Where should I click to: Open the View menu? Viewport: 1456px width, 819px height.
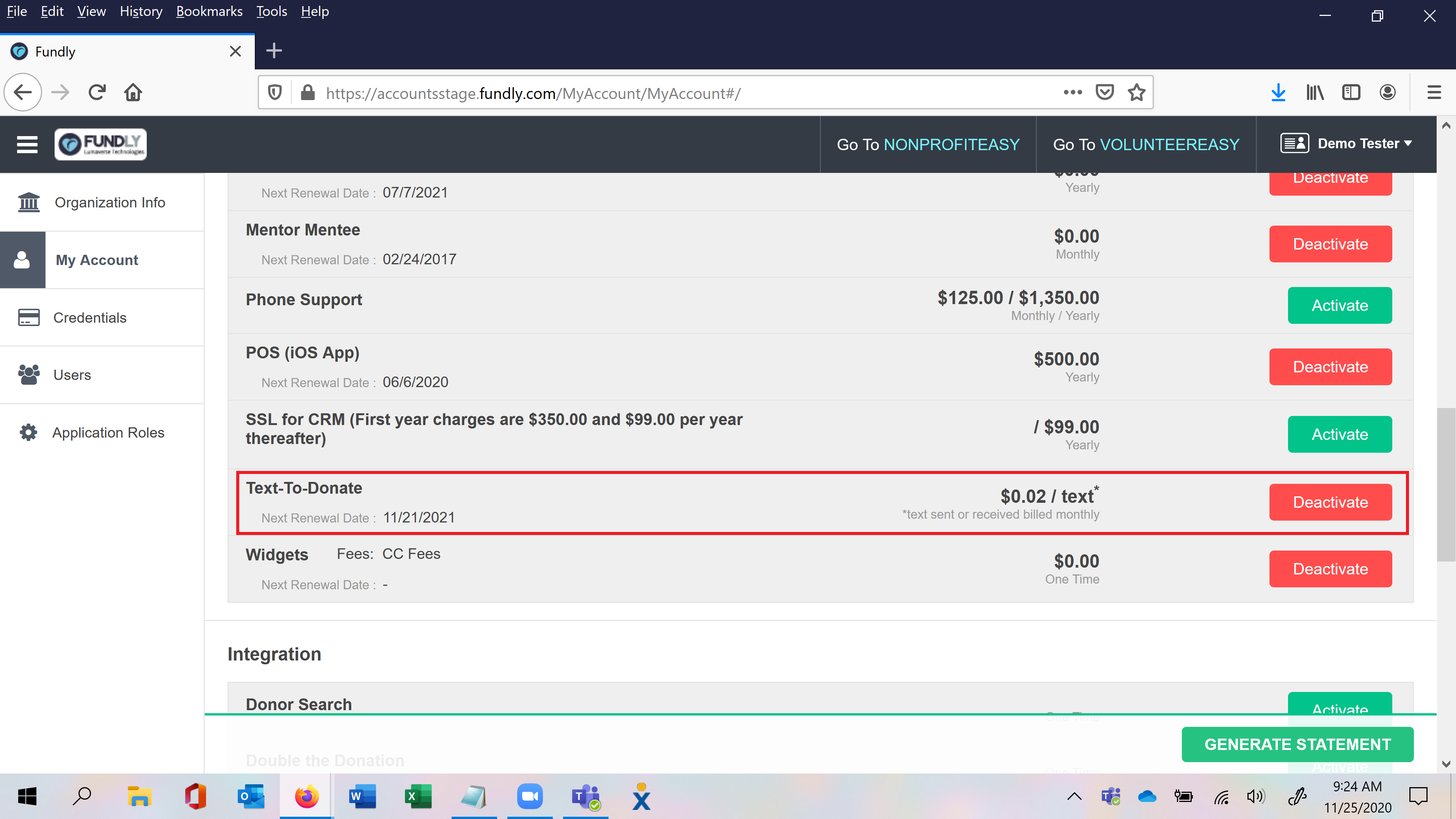tap(91, 11)
